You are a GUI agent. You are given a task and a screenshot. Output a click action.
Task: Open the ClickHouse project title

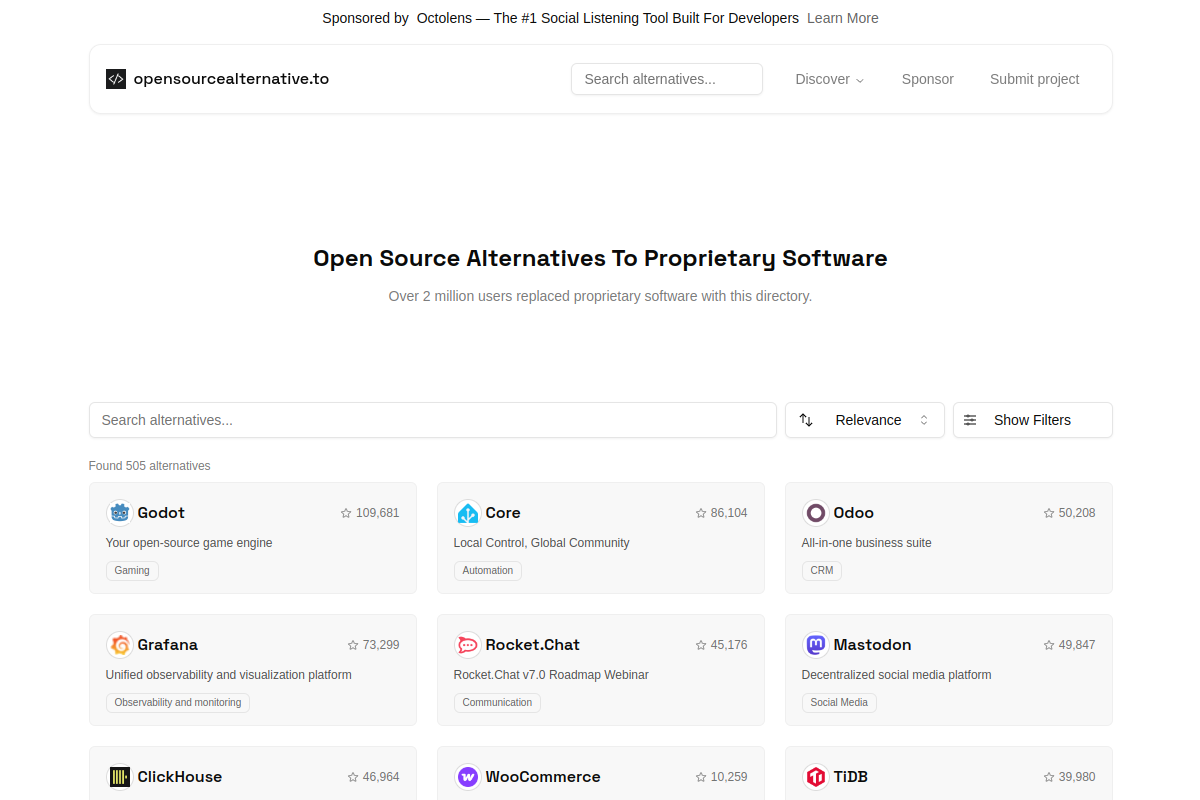click(180, 777)
